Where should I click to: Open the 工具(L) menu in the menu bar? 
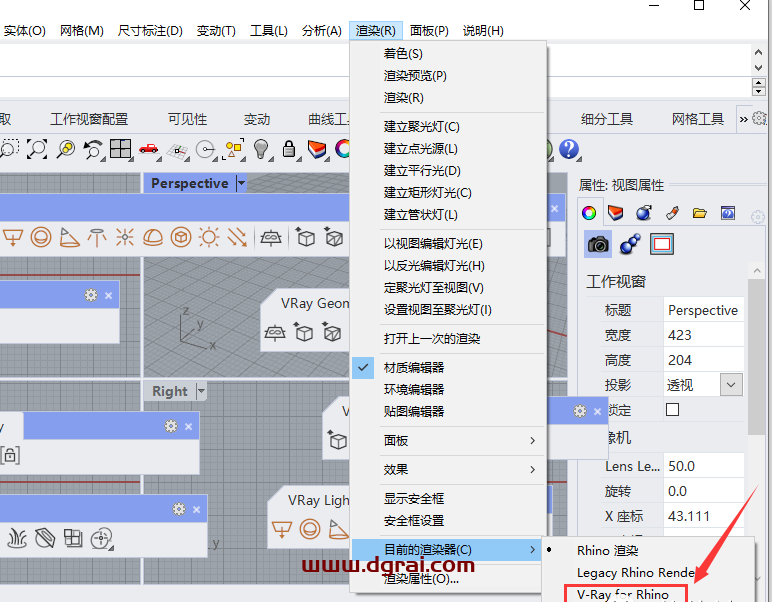point(269,31)
